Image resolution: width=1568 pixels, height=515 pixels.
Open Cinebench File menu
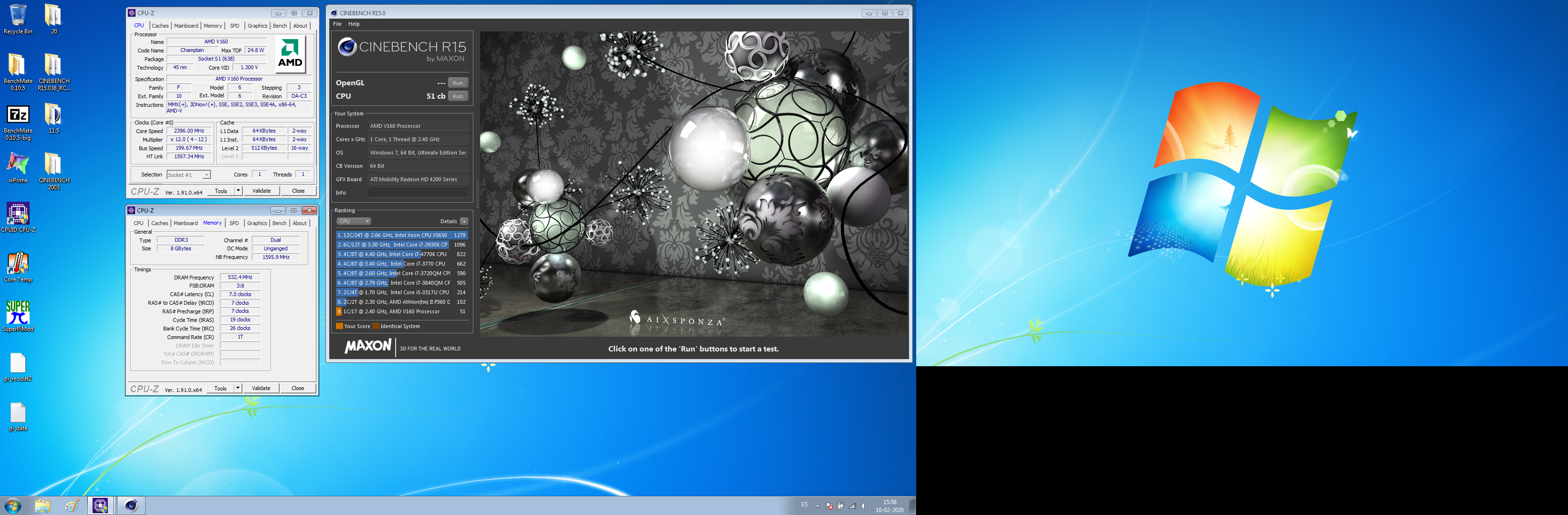[x=337, y=24]
